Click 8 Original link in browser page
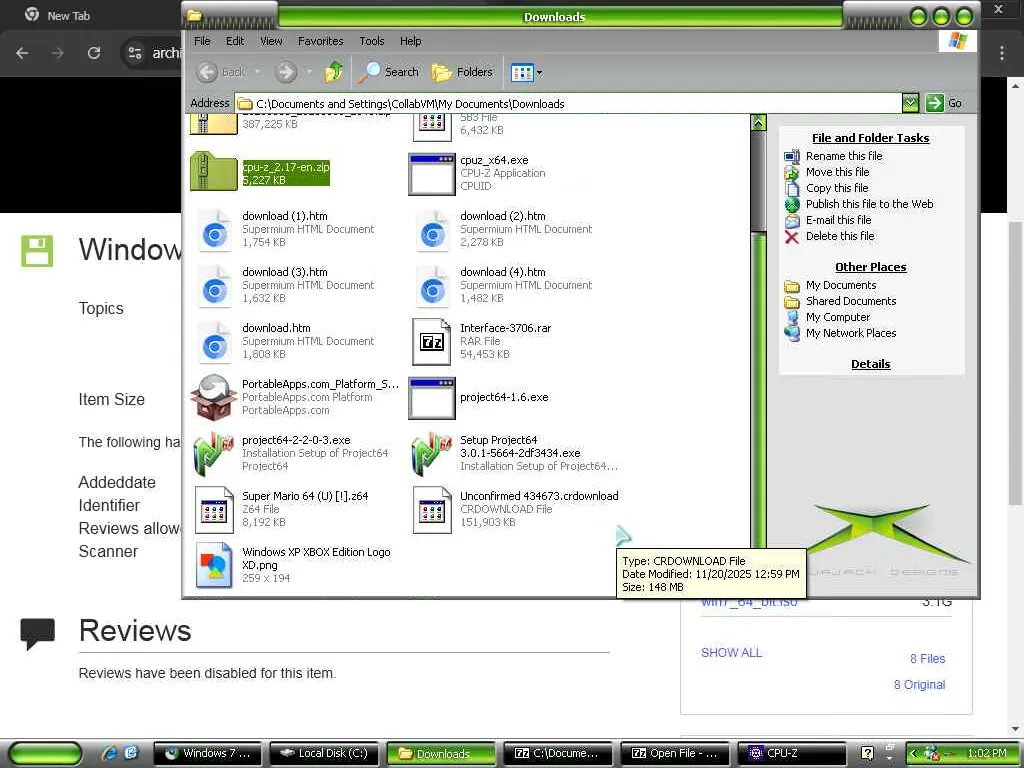 click(x=919, y=684)
